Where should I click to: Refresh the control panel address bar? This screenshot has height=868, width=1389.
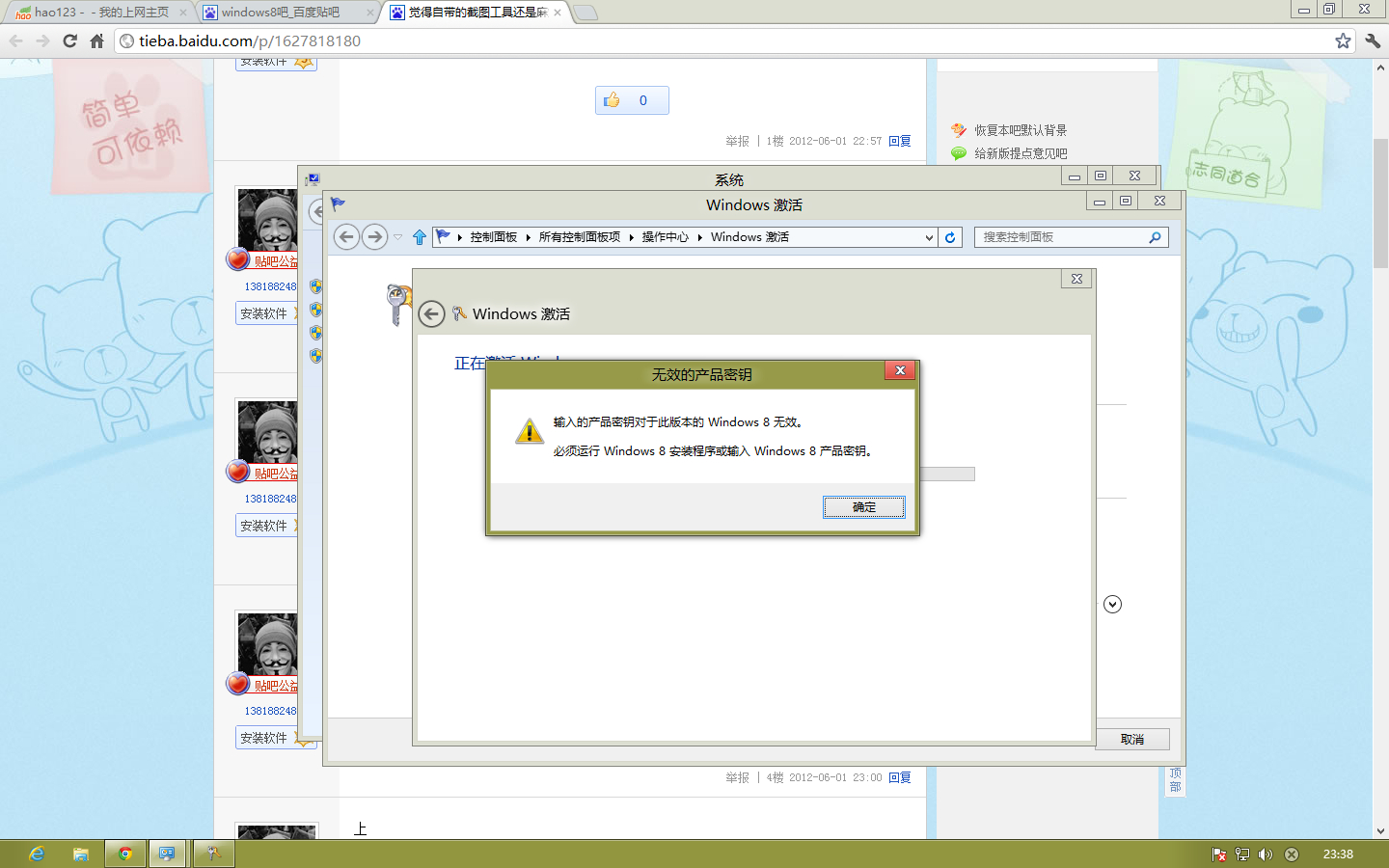(950, 237)
